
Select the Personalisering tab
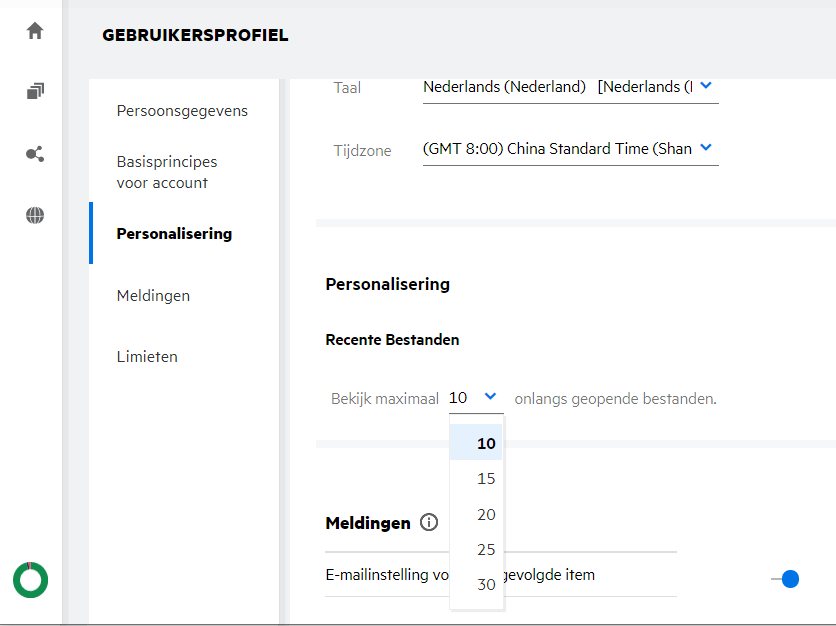coord(174,233)
